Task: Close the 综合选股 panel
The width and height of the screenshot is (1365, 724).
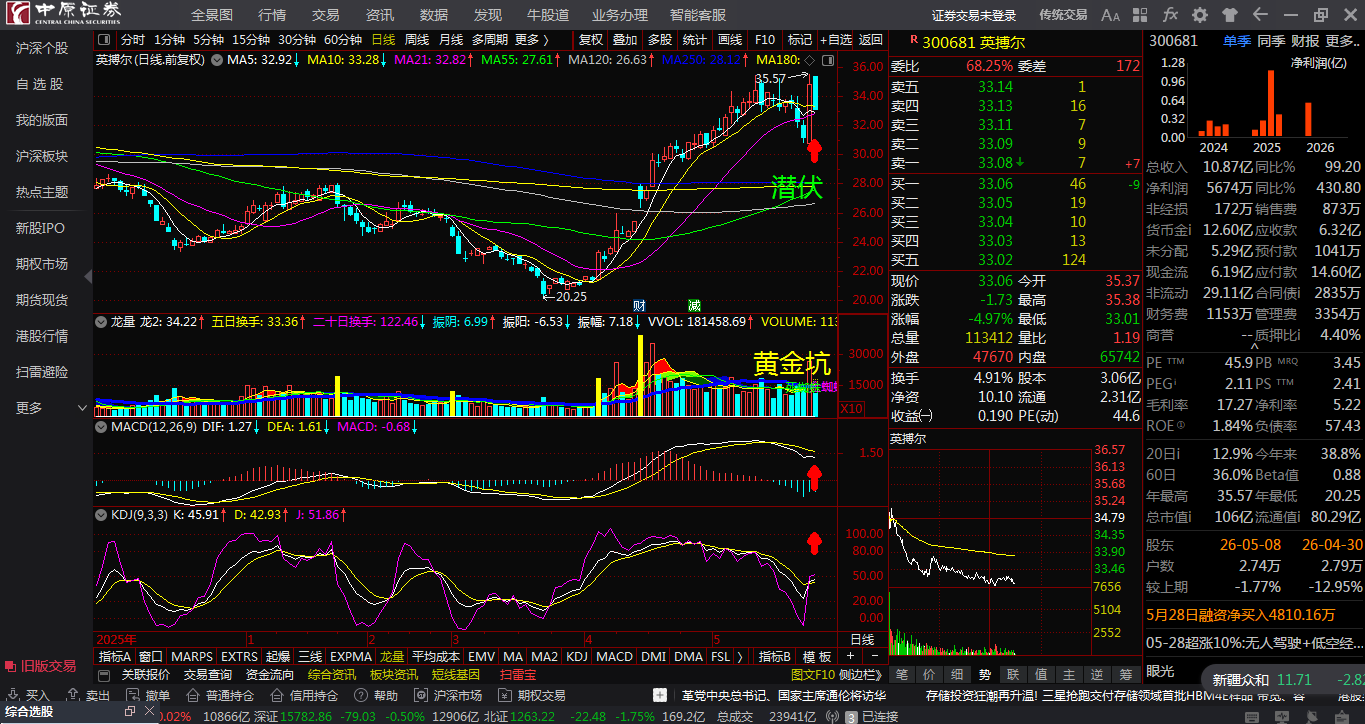Action: tap(148, 711)
